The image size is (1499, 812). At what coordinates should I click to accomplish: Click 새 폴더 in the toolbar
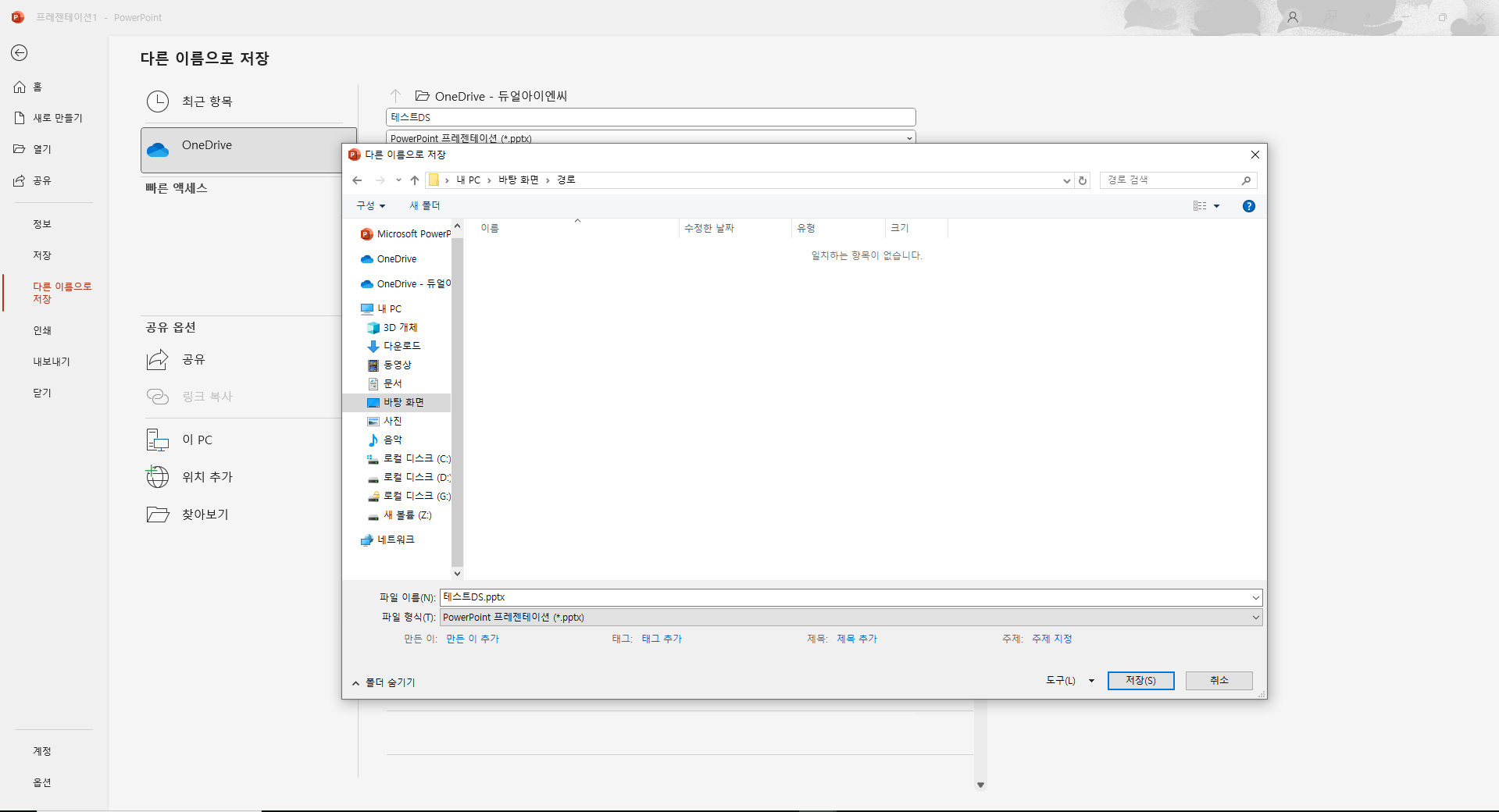tap(425, 205)
